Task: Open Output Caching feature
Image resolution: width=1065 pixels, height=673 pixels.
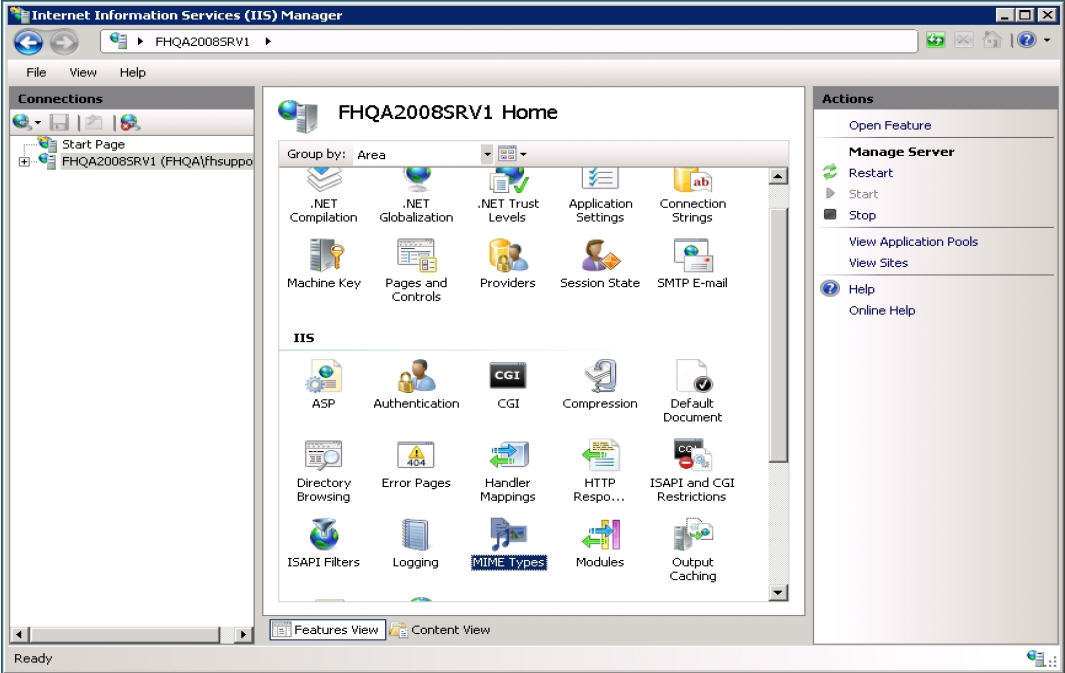Action: 692,550
